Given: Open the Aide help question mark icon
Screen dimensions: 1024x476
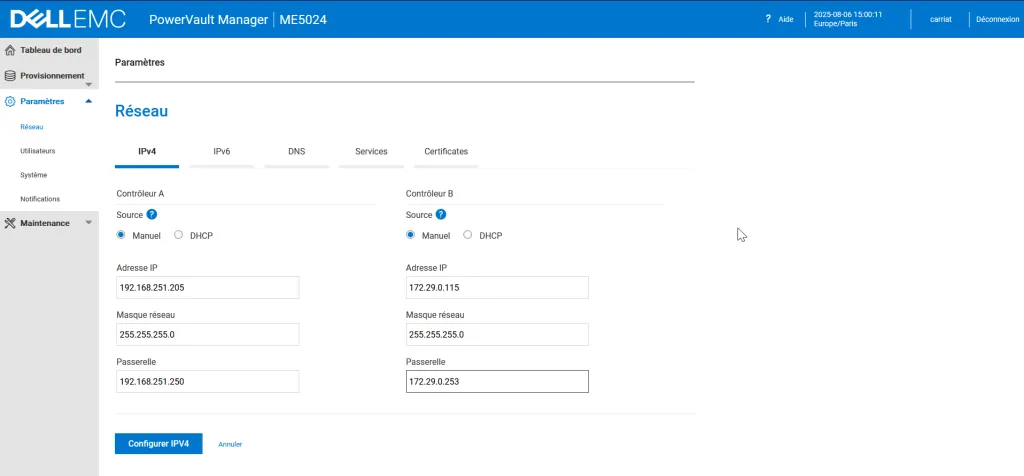Looking at the screenshot, I should [x=768, y=19].
